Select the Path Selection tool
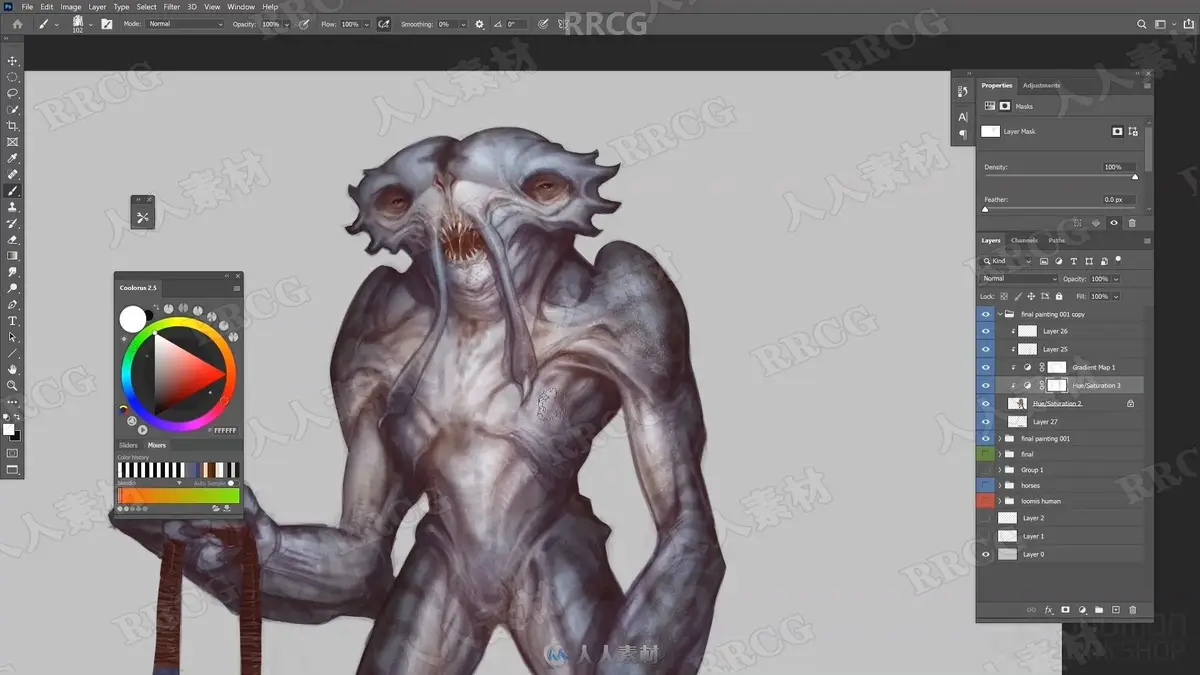This screenshot has width=1200, height=675. (13, 337)
